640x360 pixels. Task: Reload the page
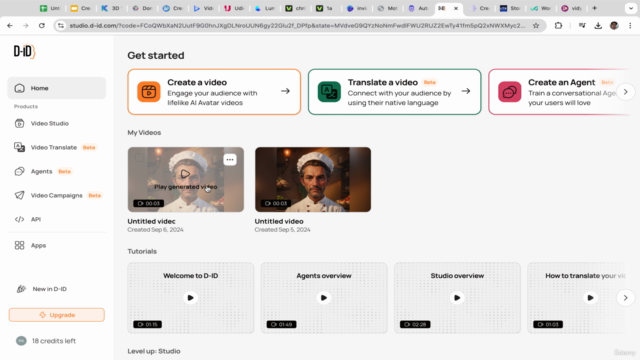pyautogui.click(x=42, y=26)
